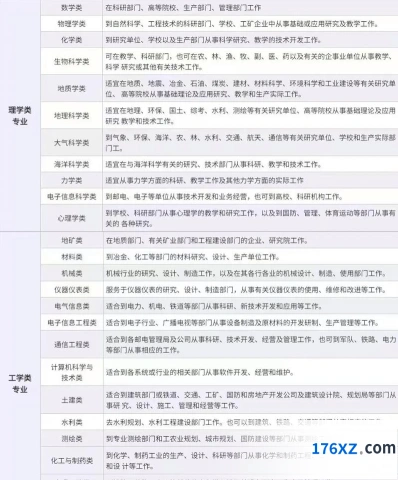Screen dimensions: 398x480
Task: Click the 通信工程类 label
Action: tap(72, 345)
